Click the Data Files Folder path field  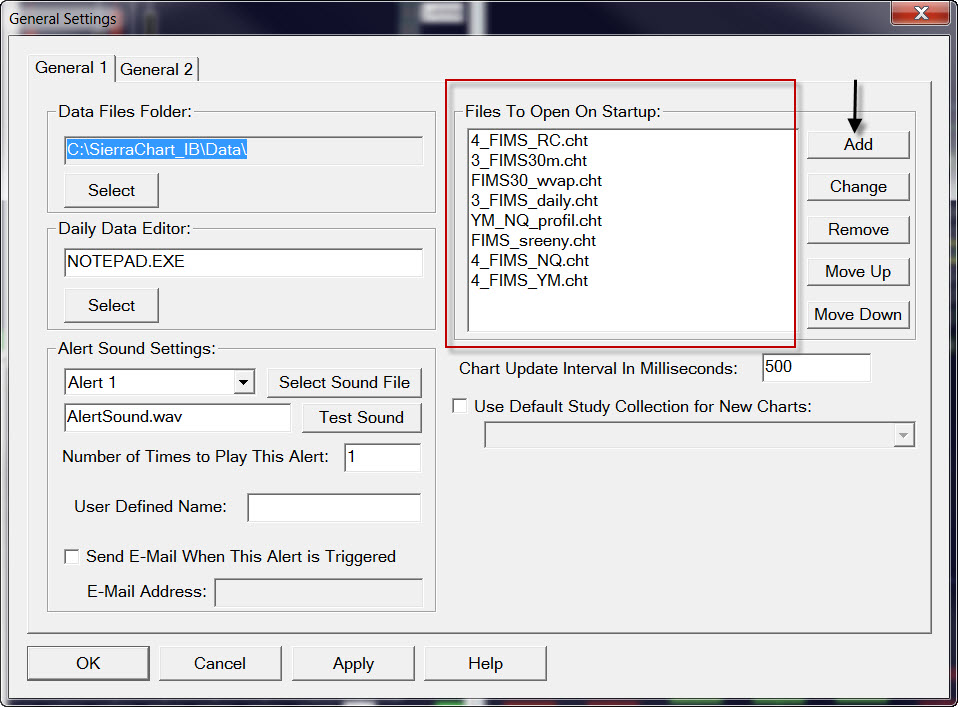pyautogui.click(x=243, y=150)
